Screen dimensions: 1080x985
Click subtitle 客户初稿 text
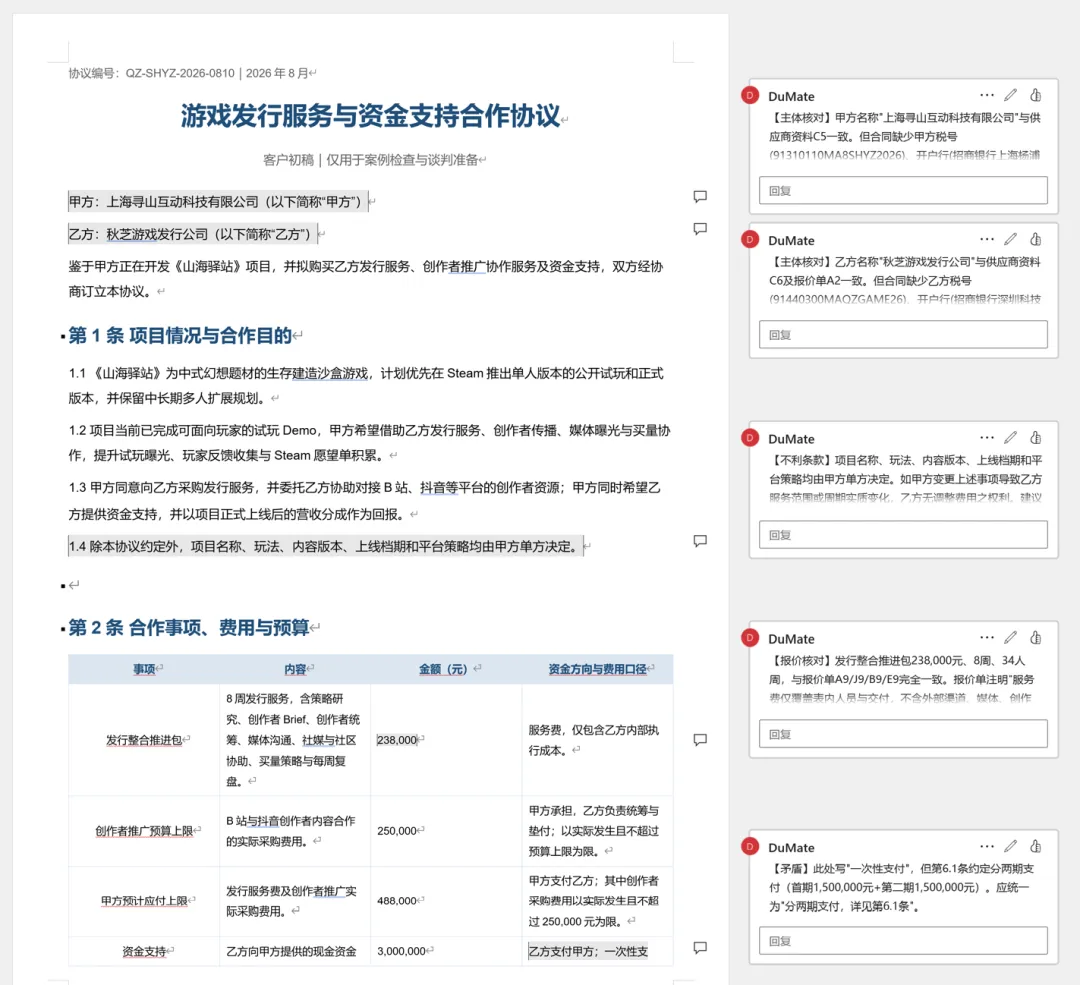click(371, 160)
